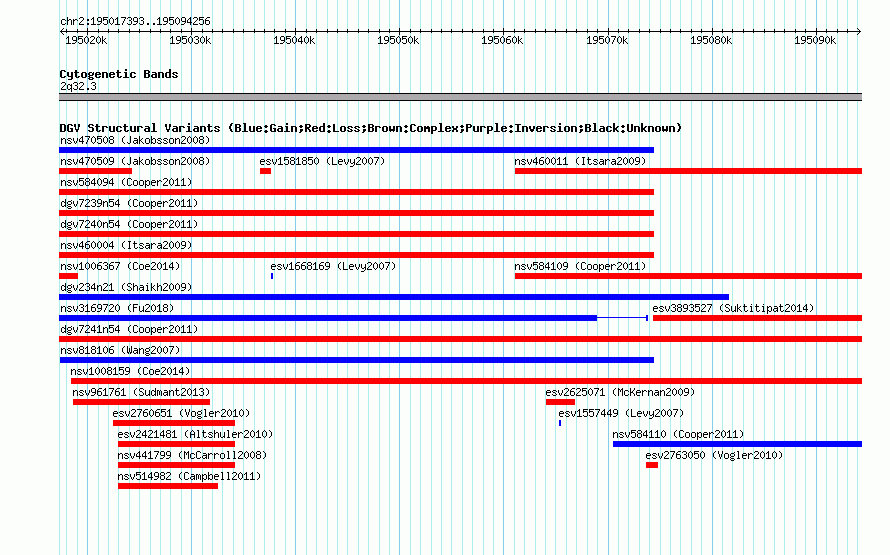Select the blue dgv234n21 gain bar
This screenshot has height=555, width=890.
[394, 297]
